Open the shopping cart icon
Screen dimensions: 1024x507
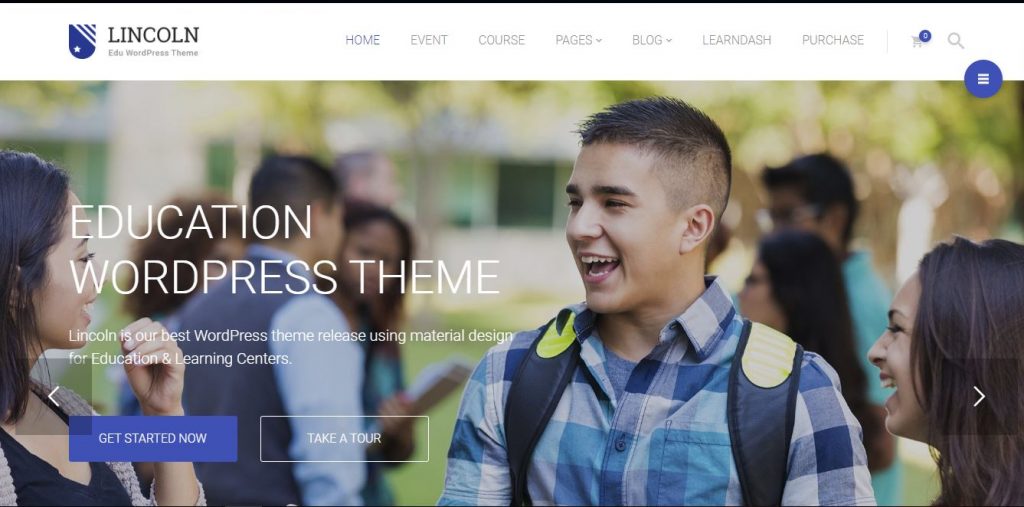(x=917, y=42)
